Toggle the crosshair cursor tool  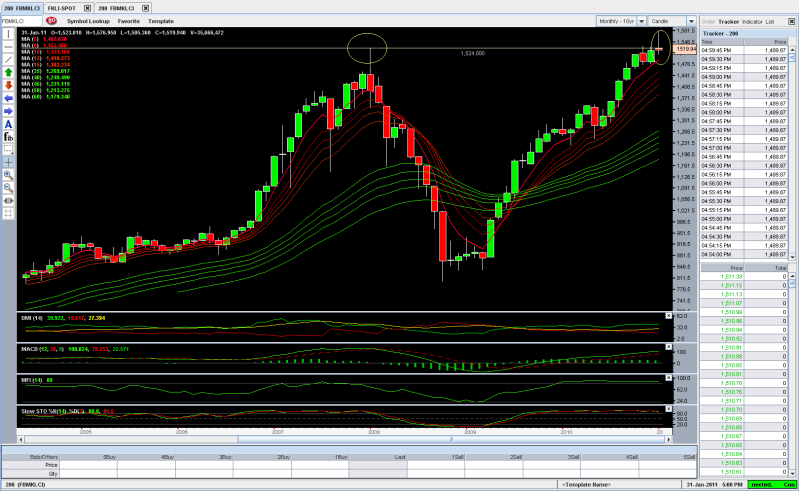[x=8, y=162]
